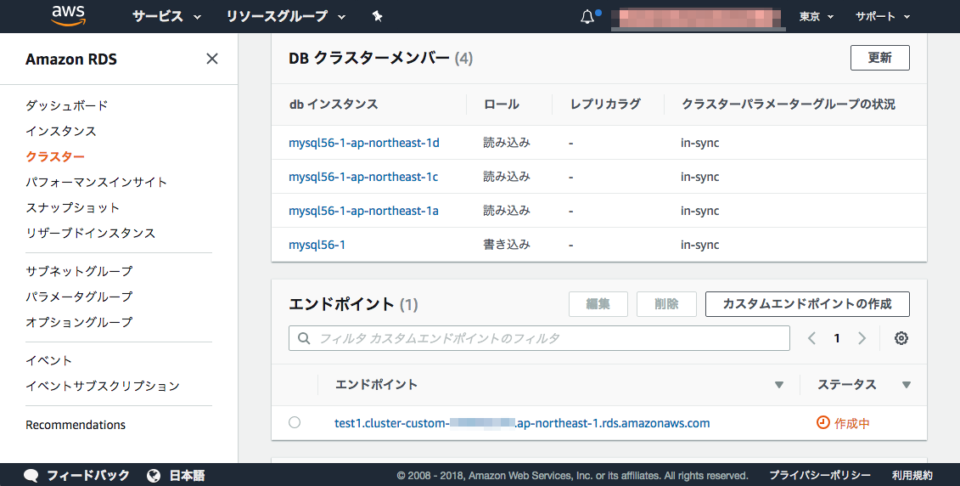Click the db インスタンス column header
Screen dimensions: 960x486
(x=334, y=104)
